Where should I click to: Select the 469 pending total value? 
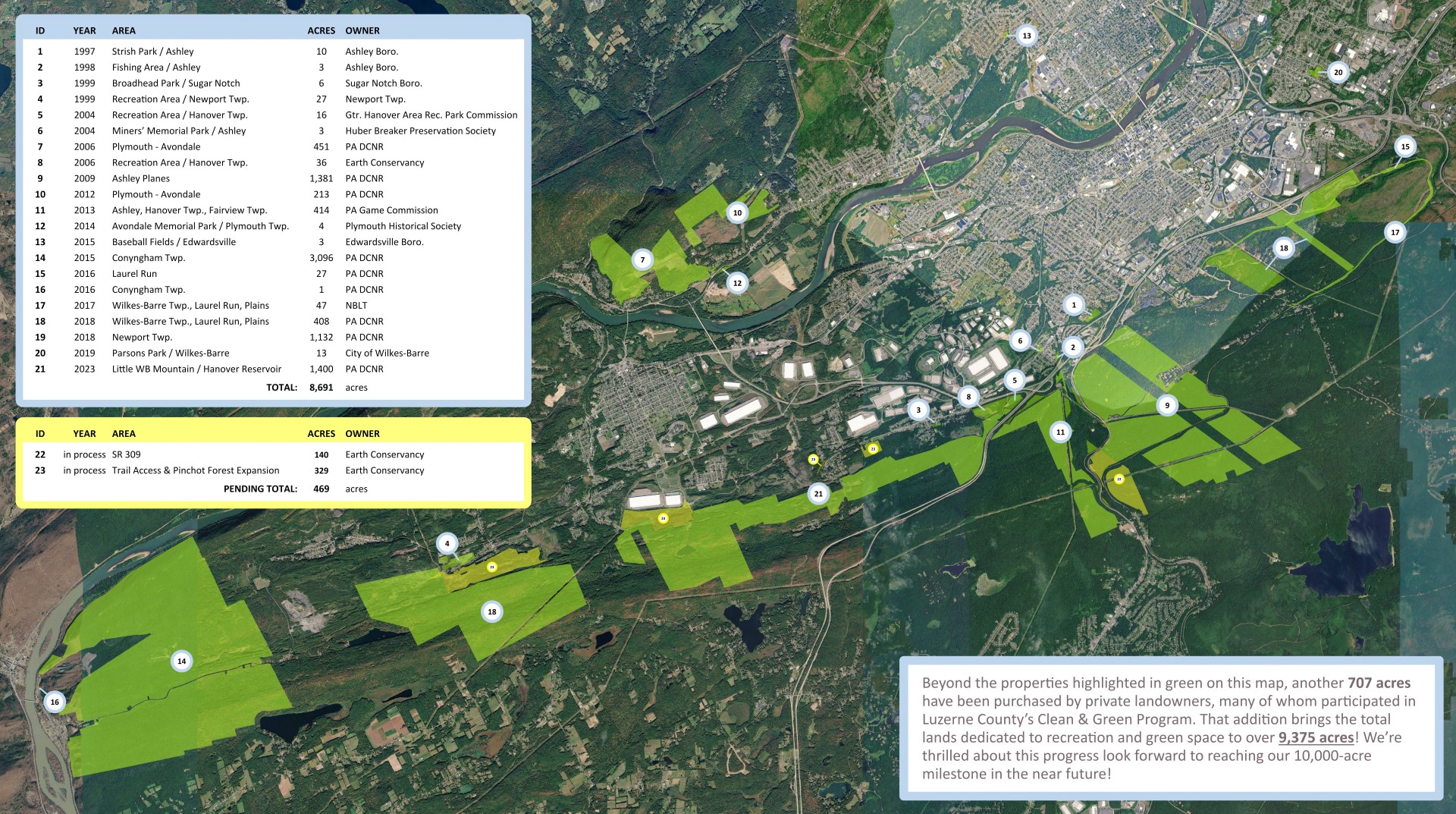coord(322,489)
